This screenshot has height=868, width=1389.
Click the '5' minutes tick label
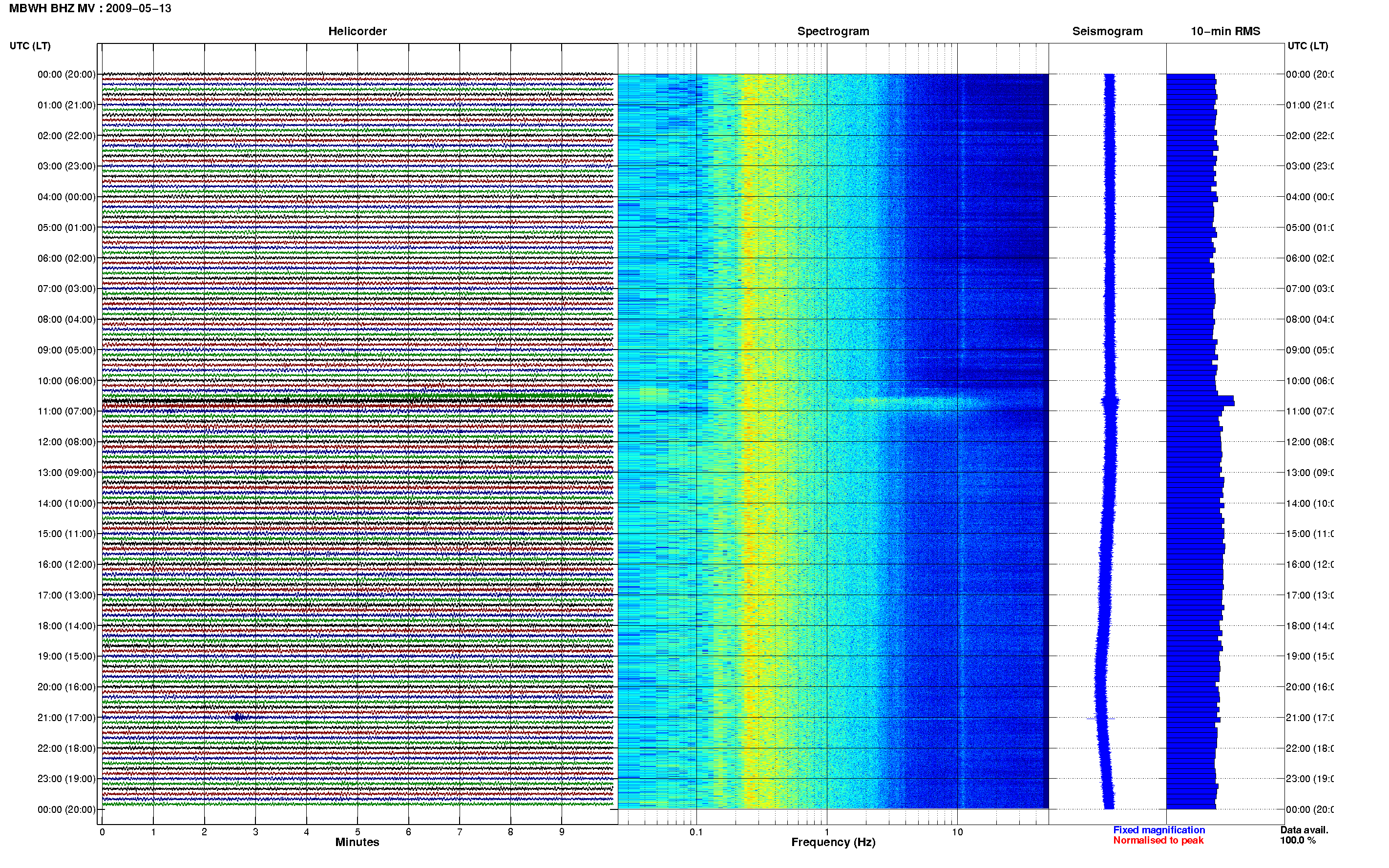coord(357,832)
